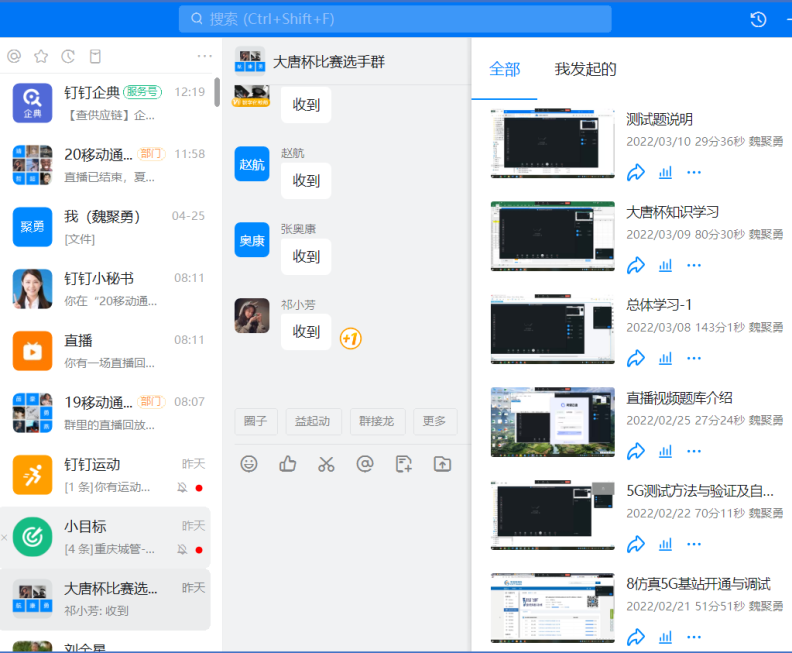Viewport: 792px width, 653px height.
Task: Click the @ mention icon in toolbar
Action: click(x=365, y=464)
